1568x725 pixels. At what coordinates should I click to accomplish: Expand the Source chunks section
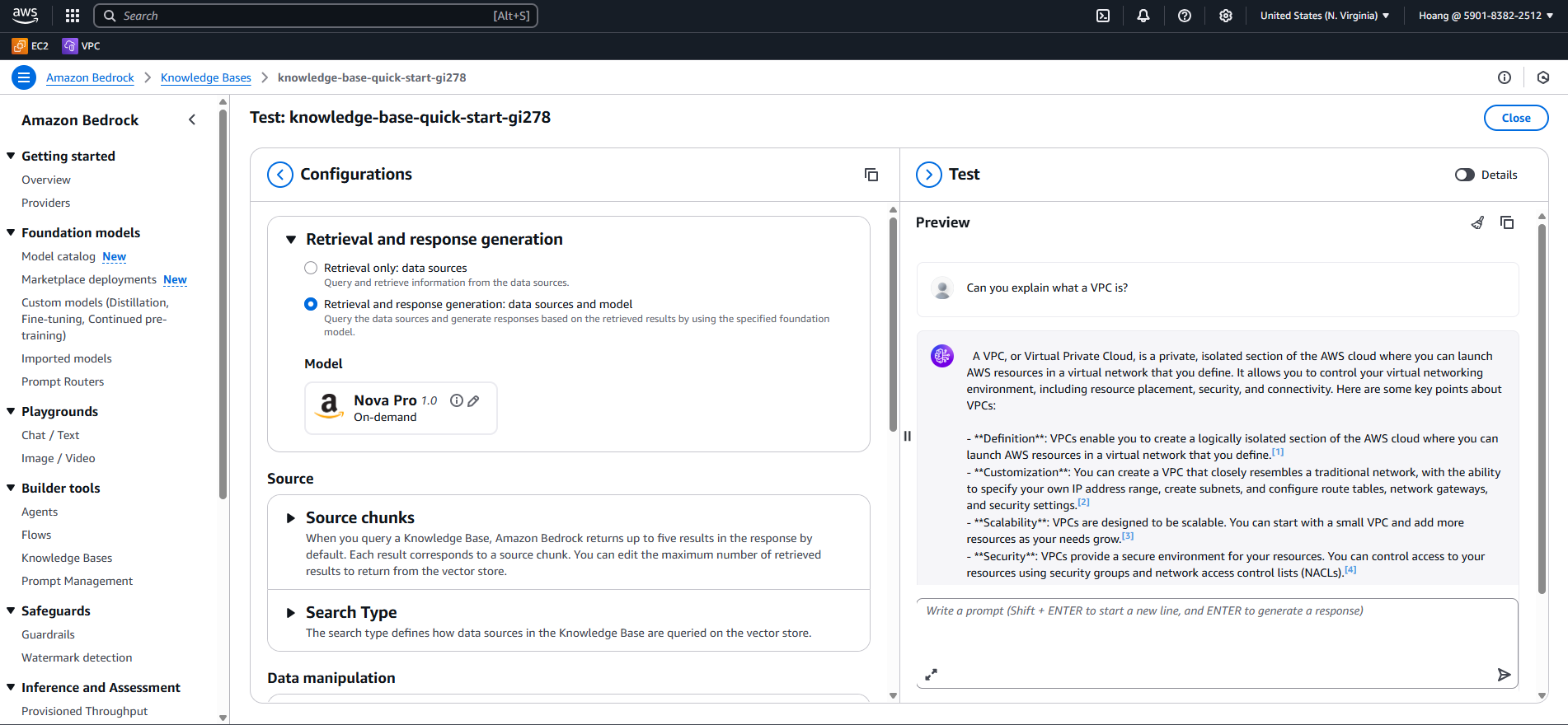pos(291,518)
